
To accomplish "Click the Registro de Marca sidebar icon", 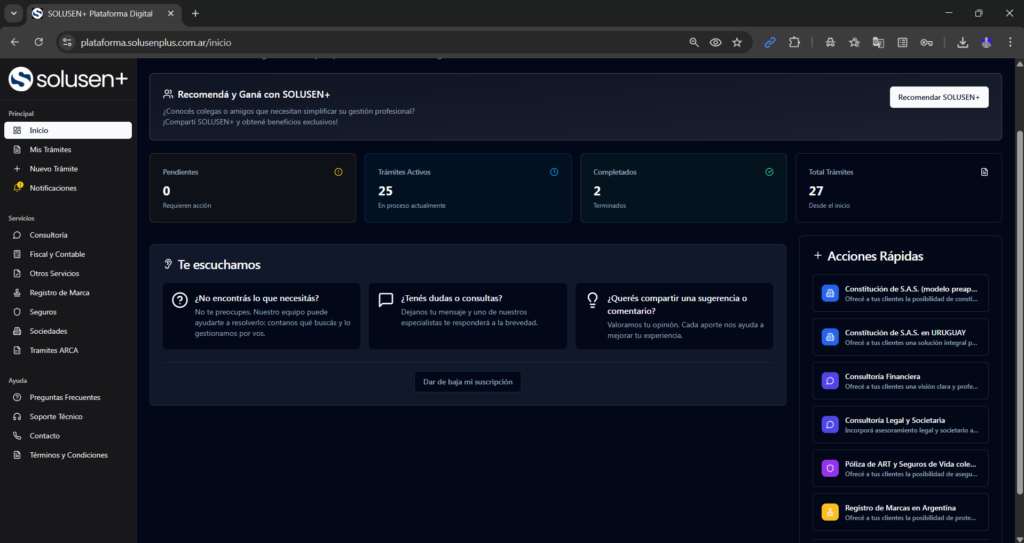I will (x=17, y=293).
